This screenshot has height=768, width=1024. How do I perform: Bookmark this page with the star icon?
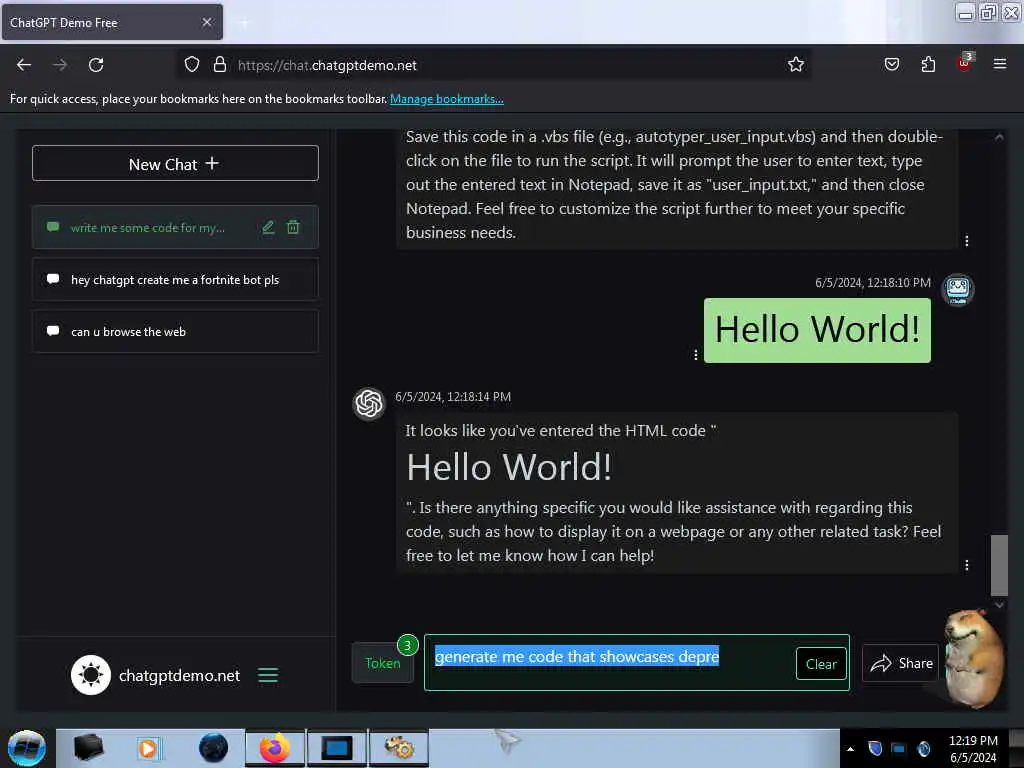[x=795, y=65]
